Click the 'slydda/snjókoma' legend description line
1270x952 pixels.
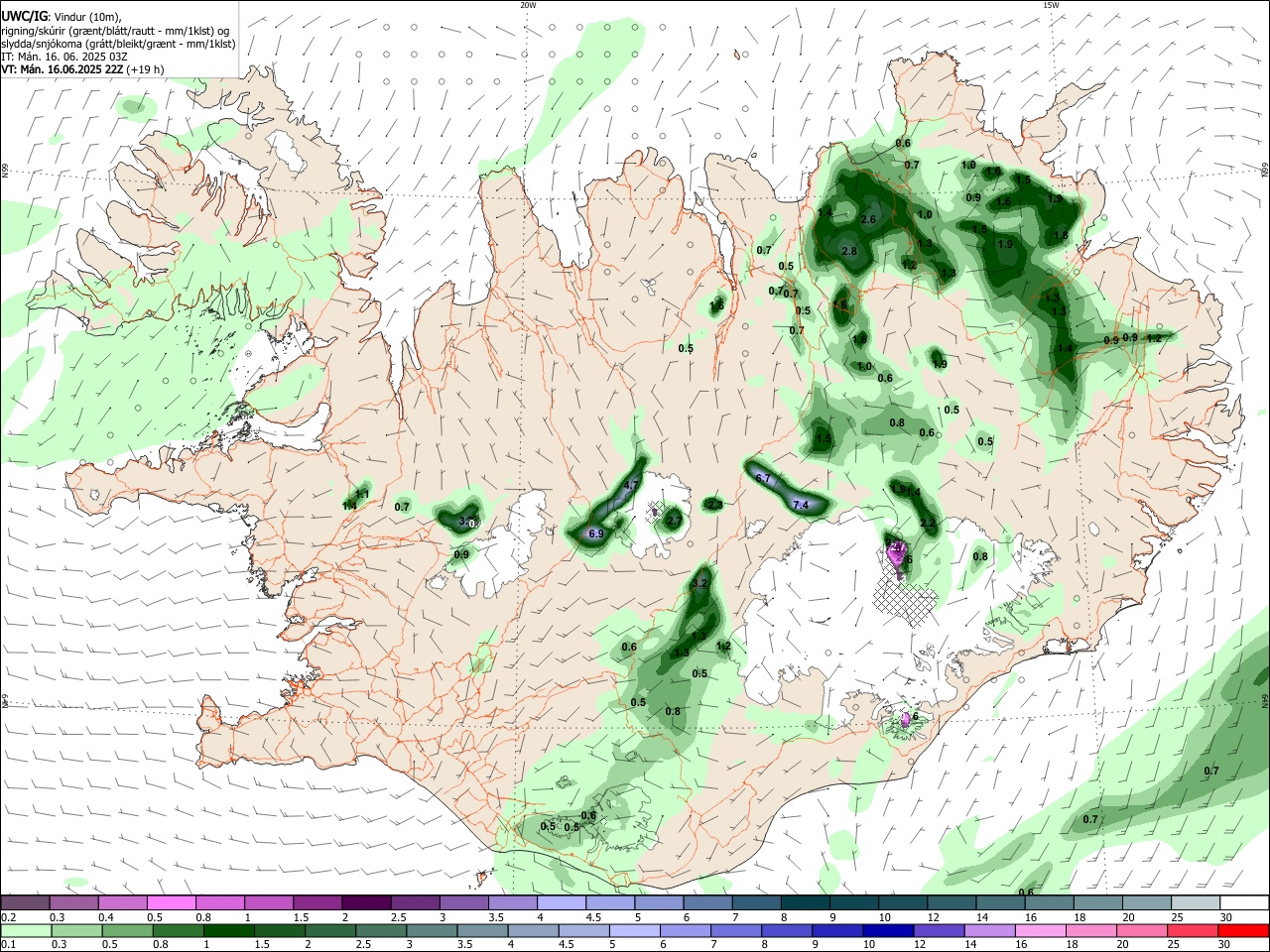pyautogui.click(x=118, y=44)
